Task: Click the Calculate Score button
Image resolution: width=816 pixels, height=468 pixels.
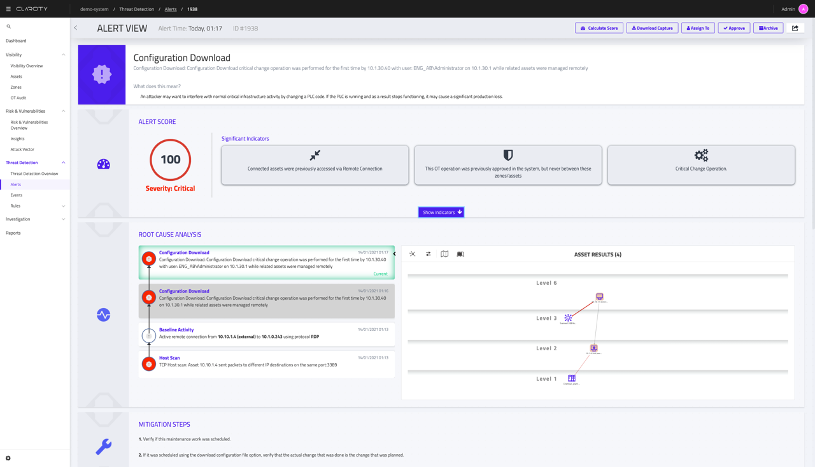Action: [x=599, y=28]
